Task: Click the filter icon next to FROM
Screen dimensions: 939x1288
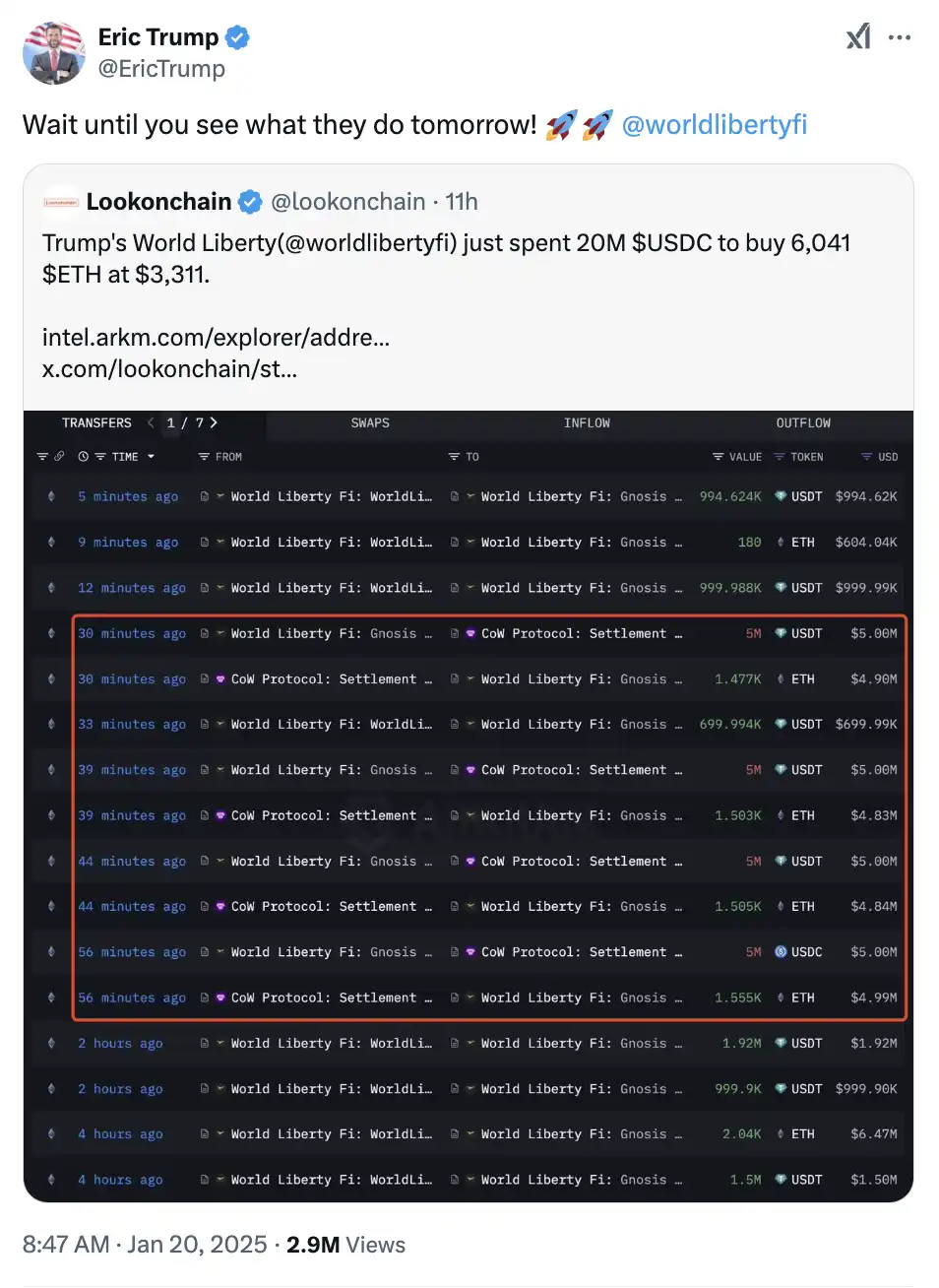Action: pyautogui.click(x=204, y=457)
